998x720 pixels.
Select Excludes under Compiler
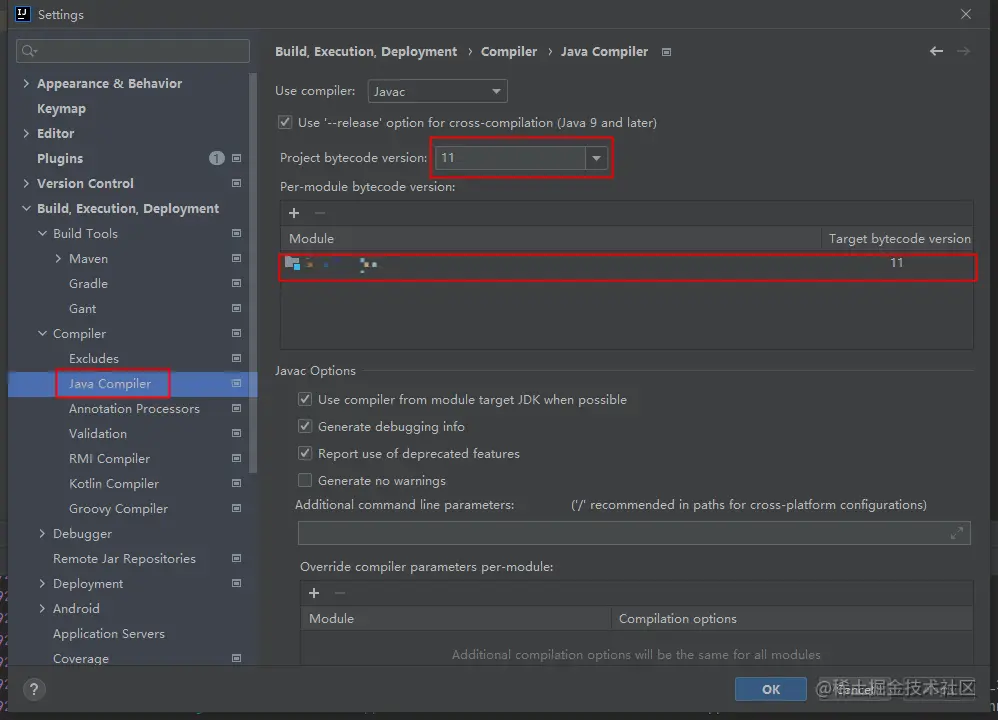pyautogui.click(x=94, y=358)
